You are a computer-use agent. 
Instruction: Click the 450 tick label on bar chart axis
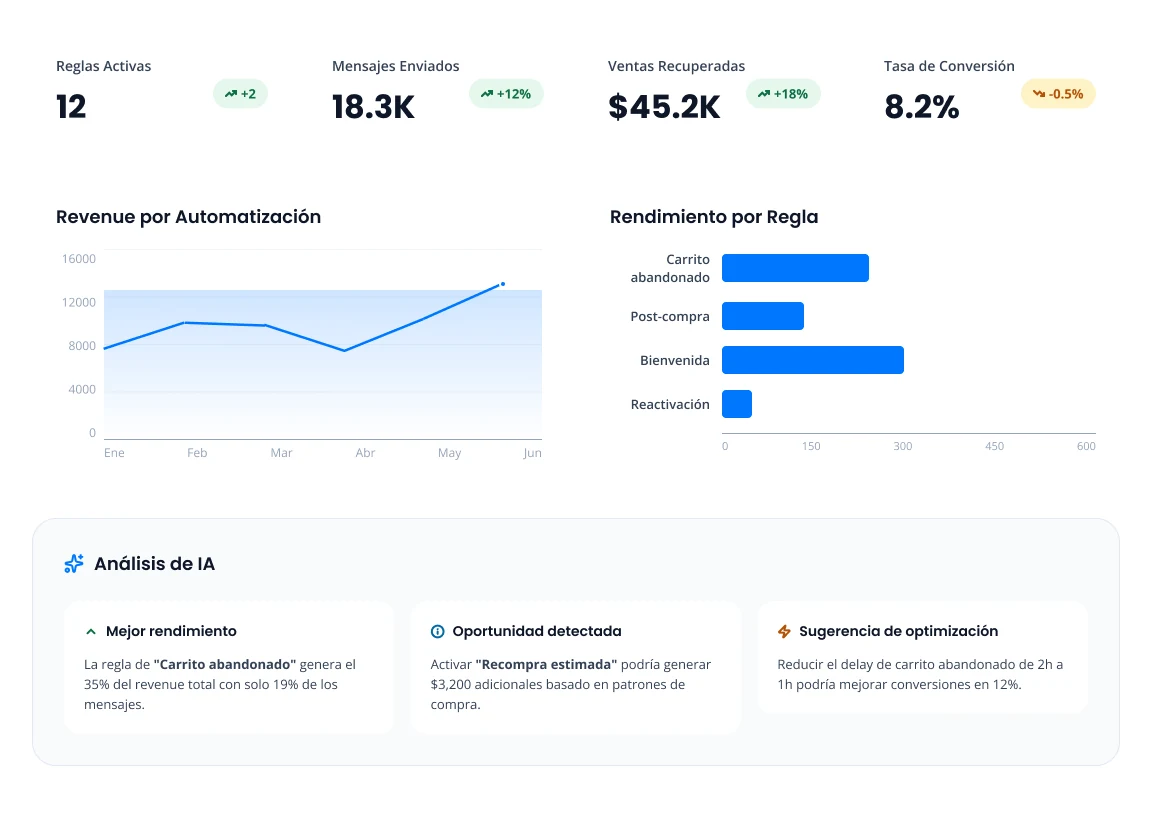coord(995,447)
